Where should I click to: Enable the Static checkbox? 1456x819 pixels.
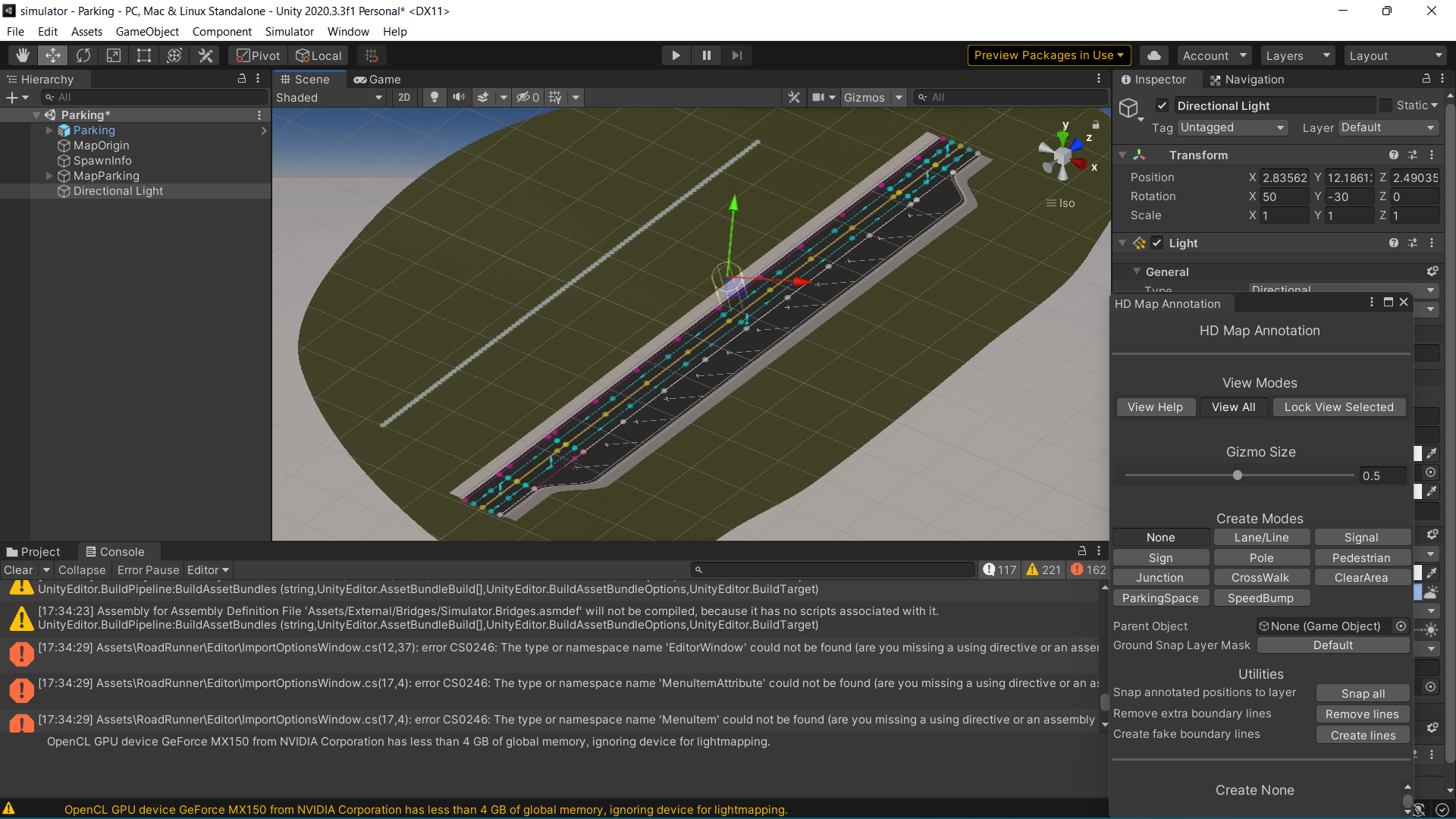(x=1386, y=105)
